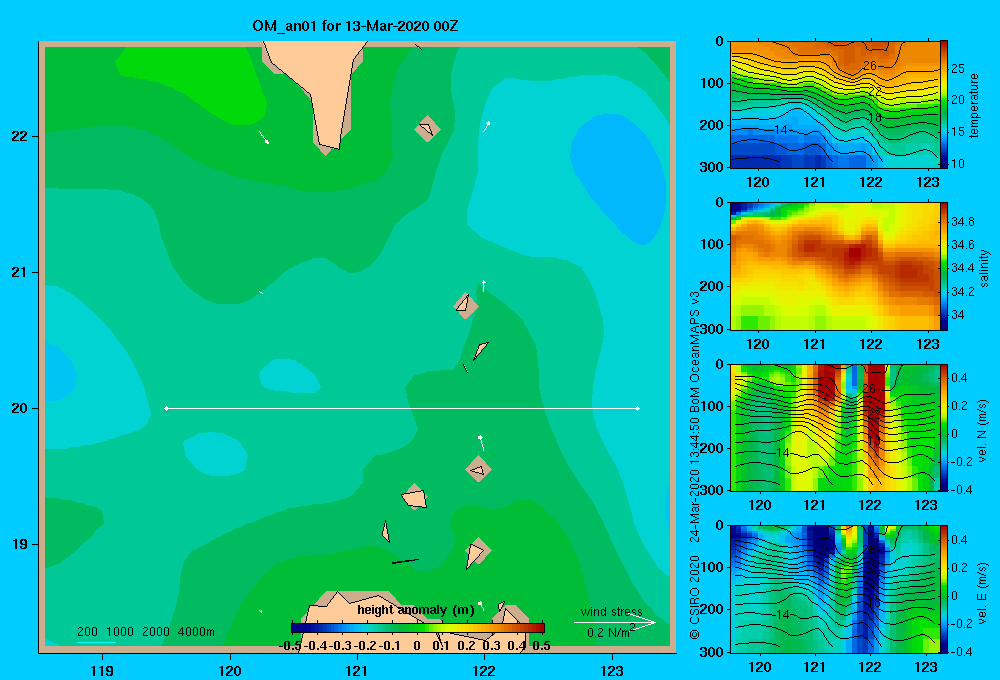The image size is (1000, 680).
Task: Click the '-0.4' tick on vel. E scale
Action: [962, 651]
